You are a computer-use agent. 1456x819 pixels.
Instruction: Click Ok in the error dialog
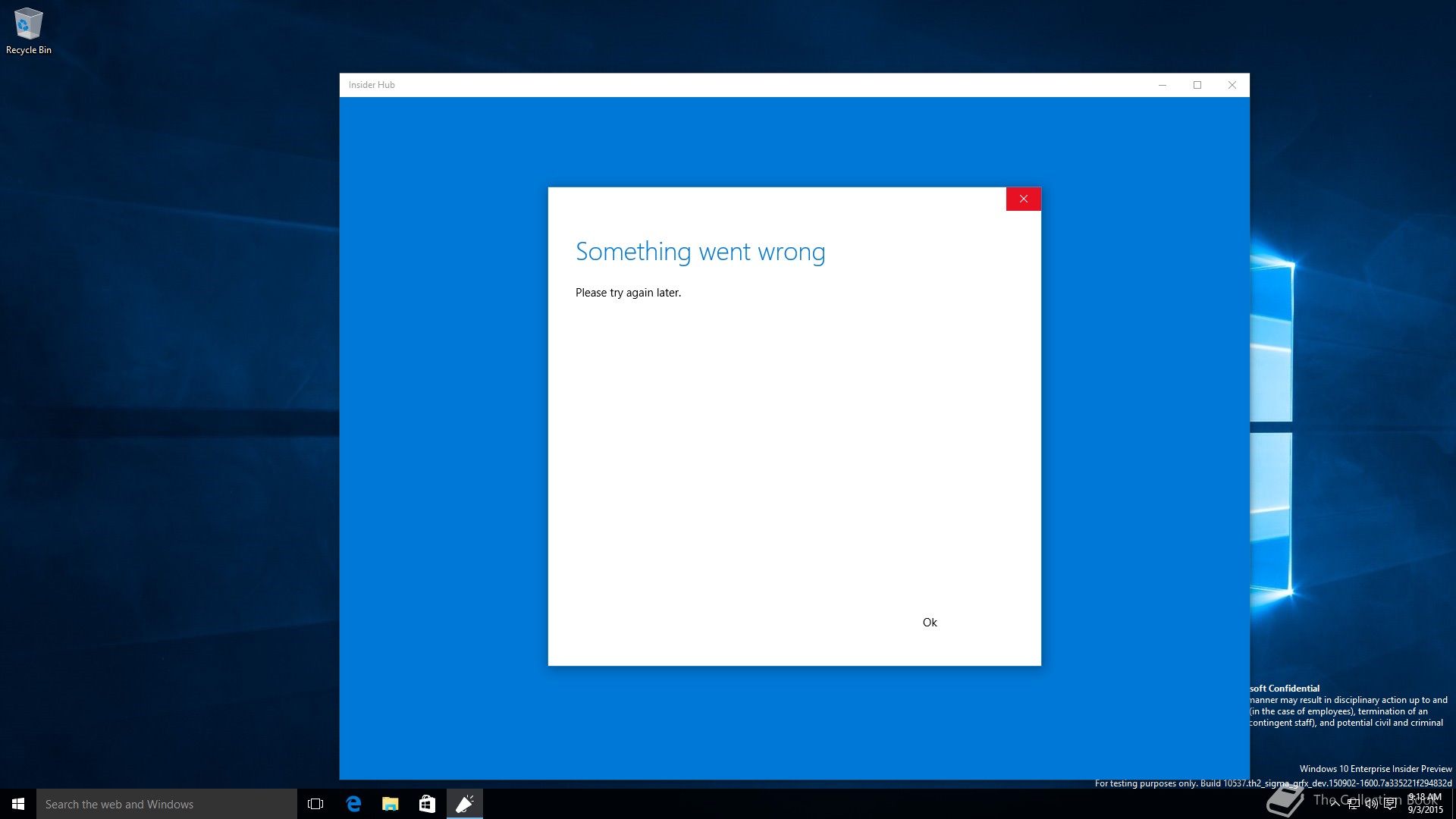pos(930,623)
